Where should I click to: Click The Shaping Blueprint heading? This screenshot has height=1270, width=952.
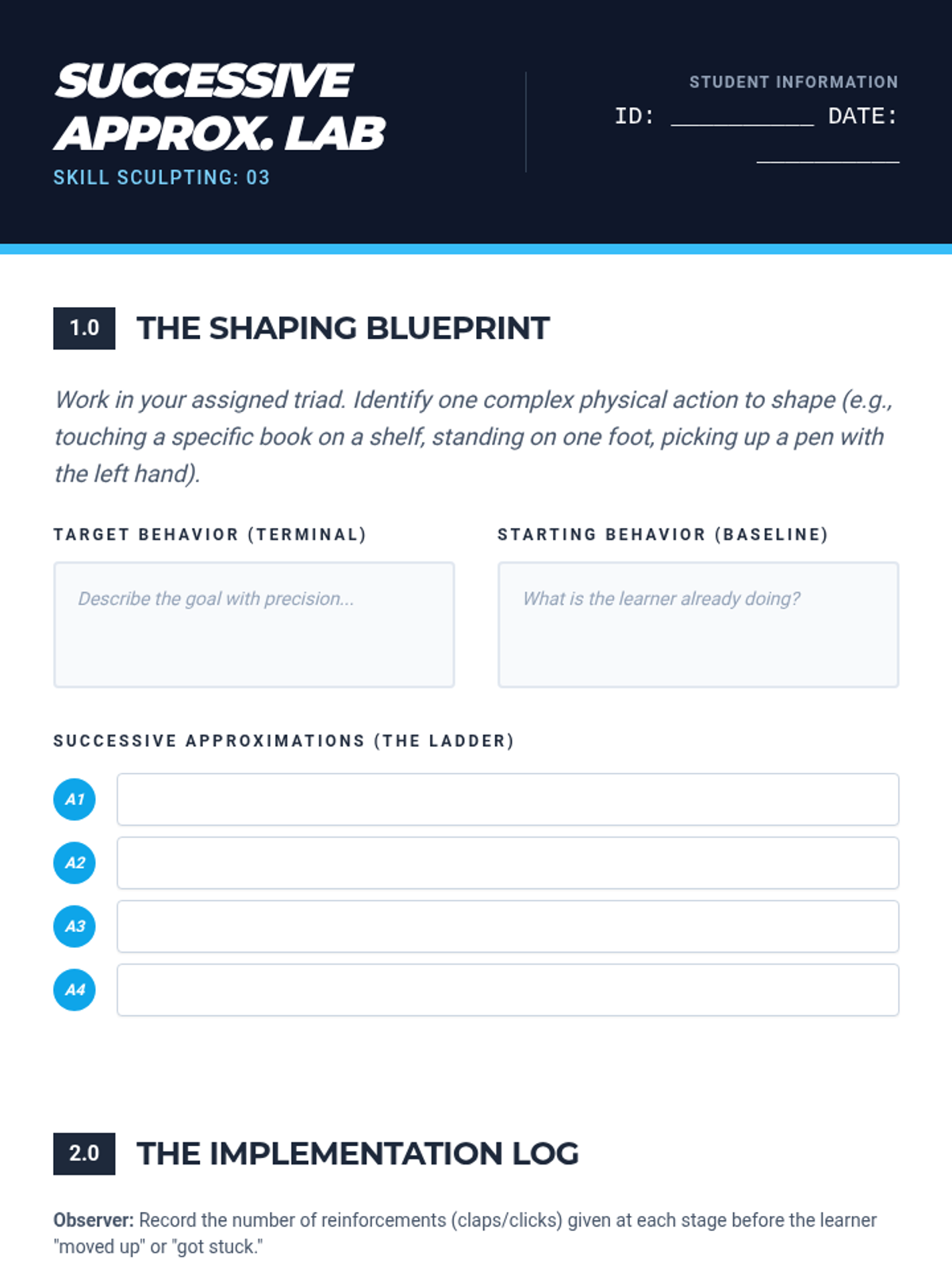tap(343, 328)
